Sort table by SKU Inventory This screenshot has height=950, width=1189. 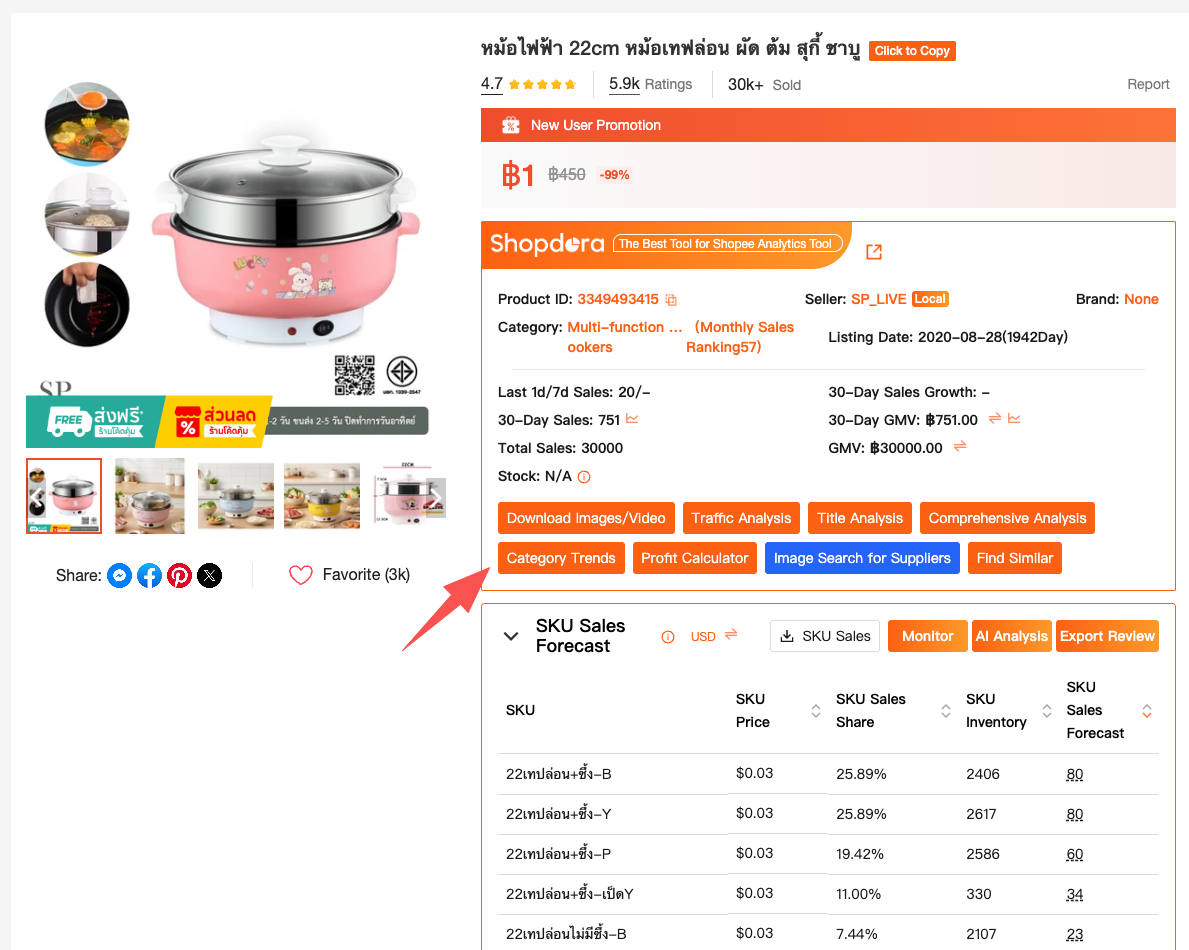pyautogui.click(x=1046, y=710)
